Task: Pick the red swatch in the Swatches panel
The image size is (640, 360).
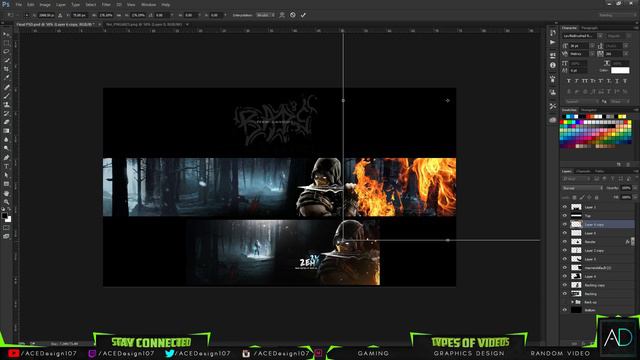Action: (562, 122)
